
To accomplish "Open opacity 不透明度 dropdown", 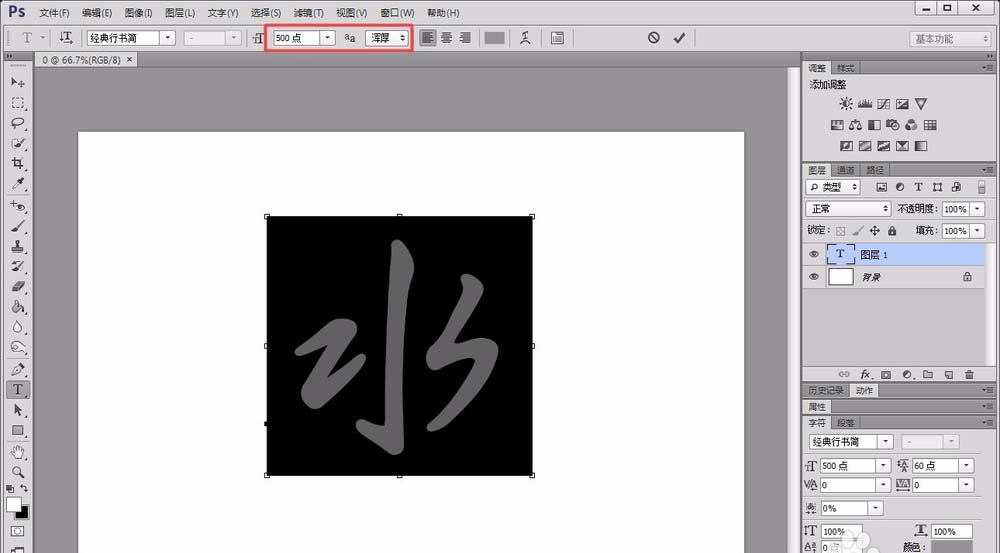I will point(978,209).
